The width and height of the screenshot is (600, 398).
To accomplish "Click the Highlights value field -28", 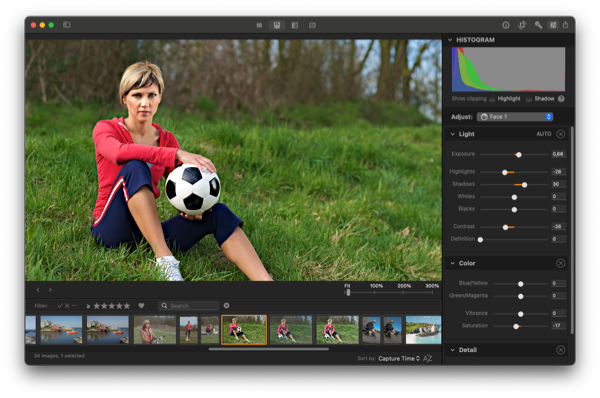I will pos(558,171).
